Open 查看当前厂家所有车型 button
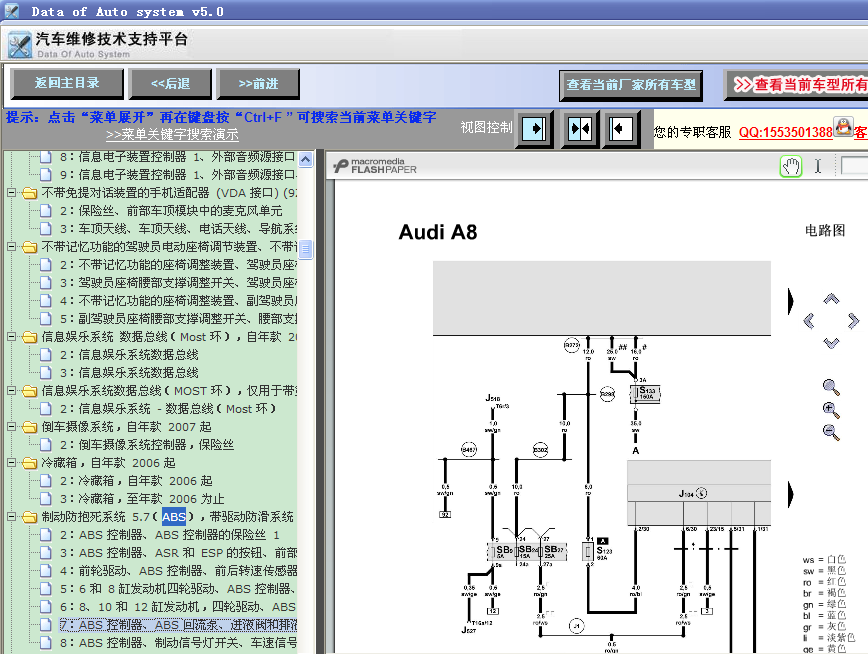This screenshot has width=868, height=654. [631, 85]
